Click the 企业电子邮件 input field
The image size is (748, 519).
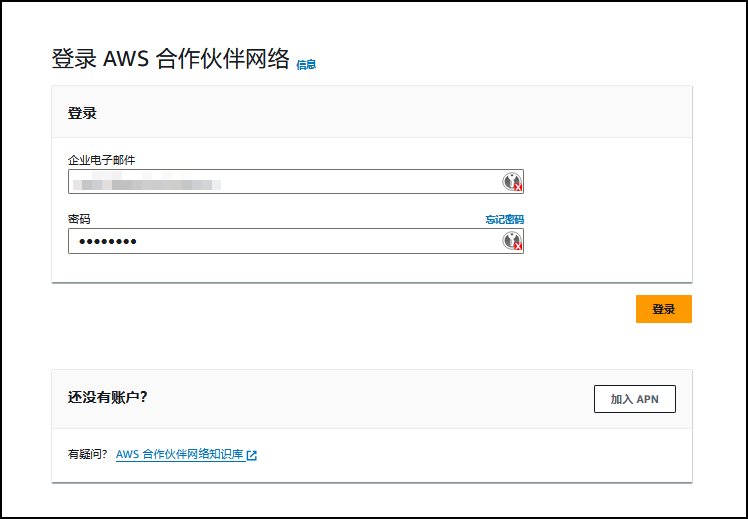tap(296, 181)
